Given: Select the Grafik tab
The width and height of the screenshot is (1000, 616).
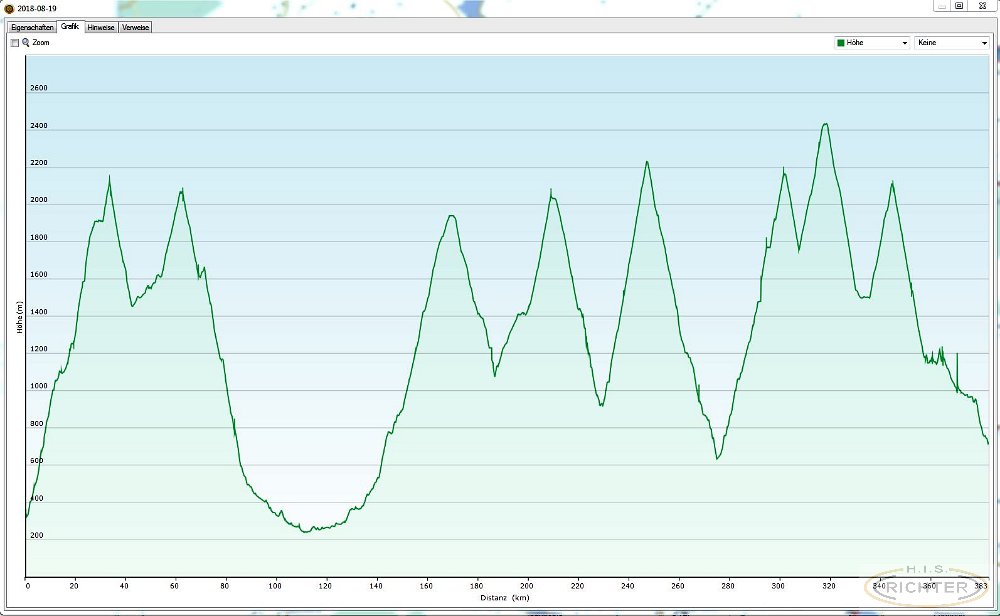Looking at the screenshot, I should 70,27.
